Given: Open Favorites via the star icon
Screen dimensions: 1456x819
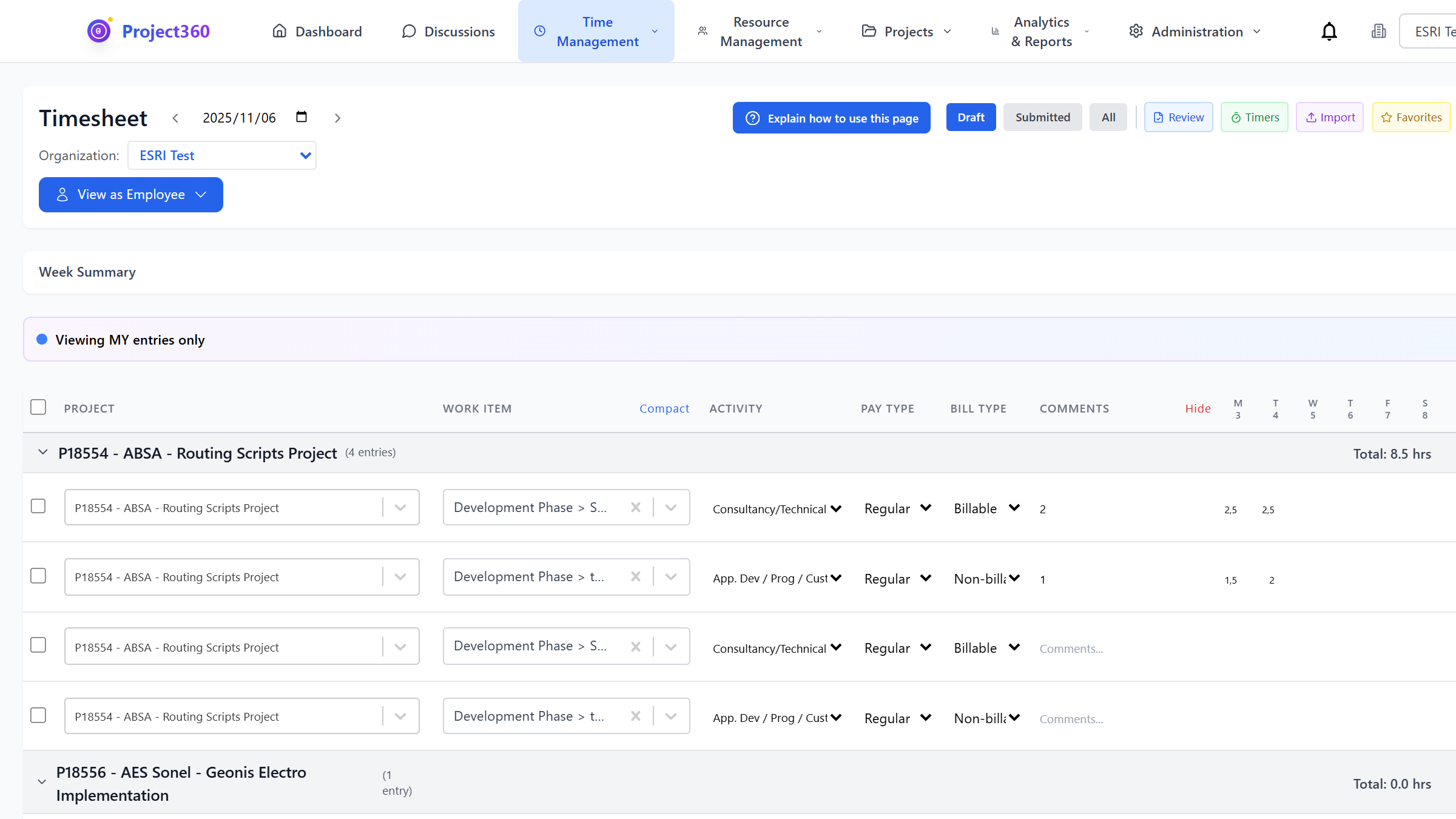Looking at the screenshot, I should (1387, 117).
